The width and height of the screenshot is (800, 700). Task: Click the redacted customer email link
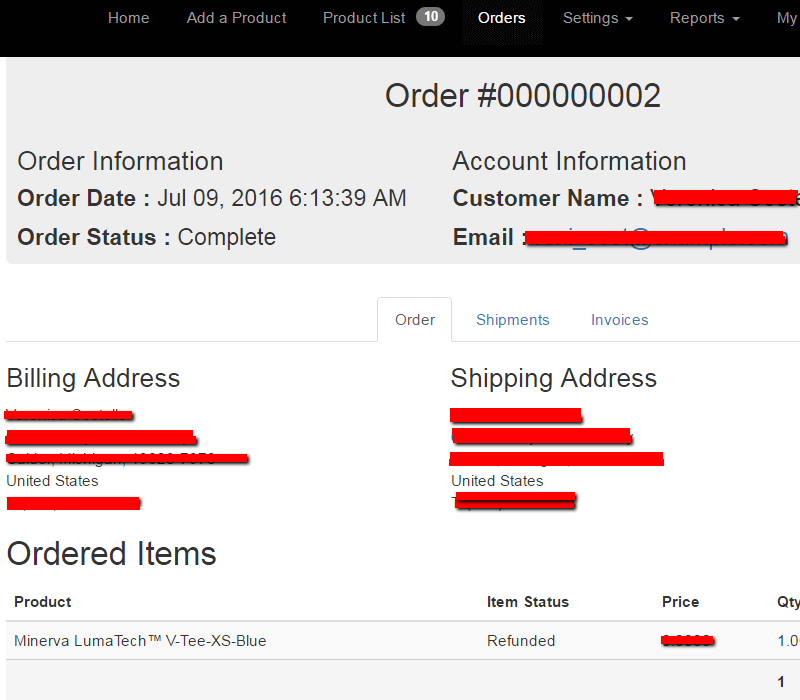(x=657, y=238)
